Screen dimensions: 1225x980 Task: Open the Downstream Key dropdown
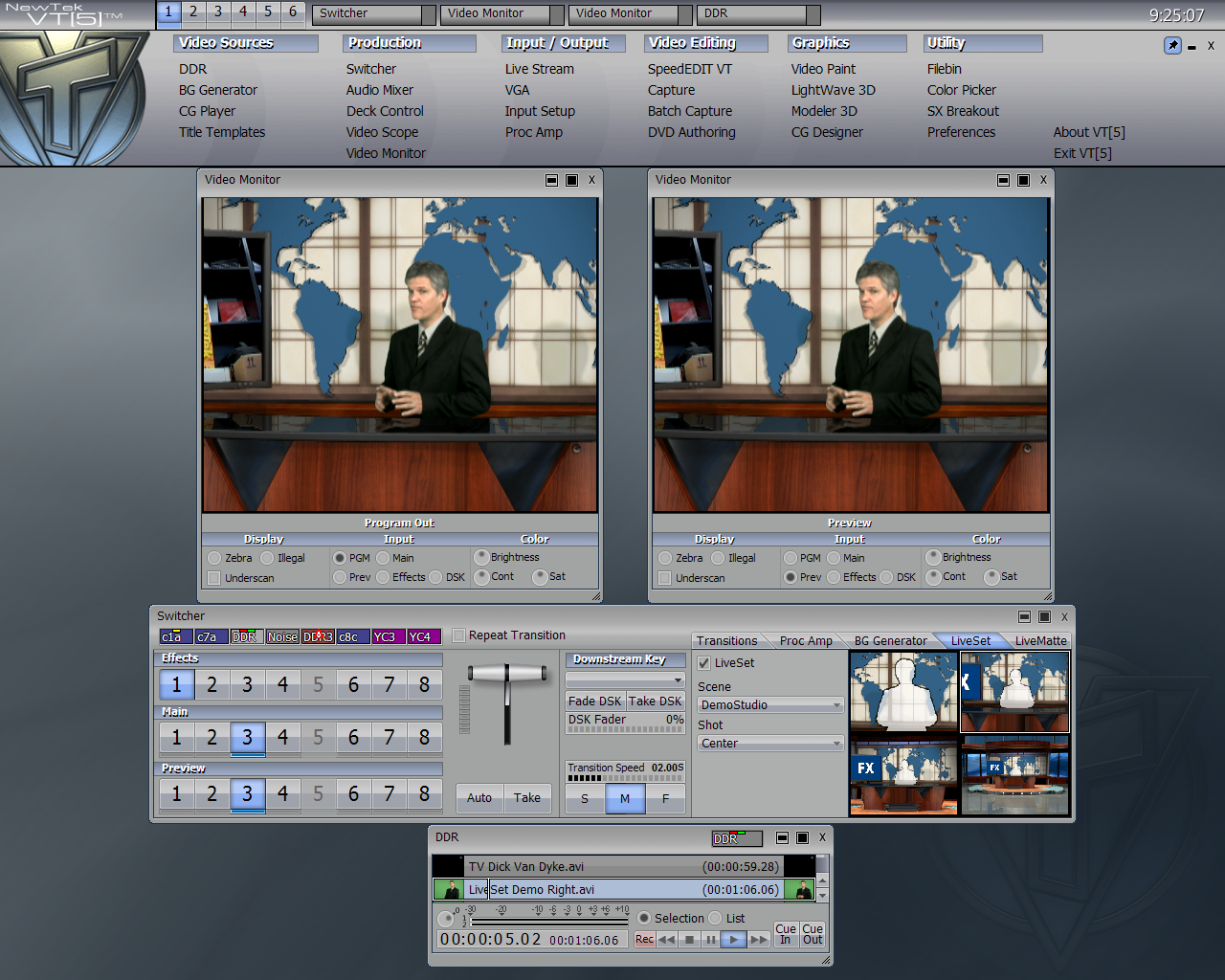[x=626, y=679]
